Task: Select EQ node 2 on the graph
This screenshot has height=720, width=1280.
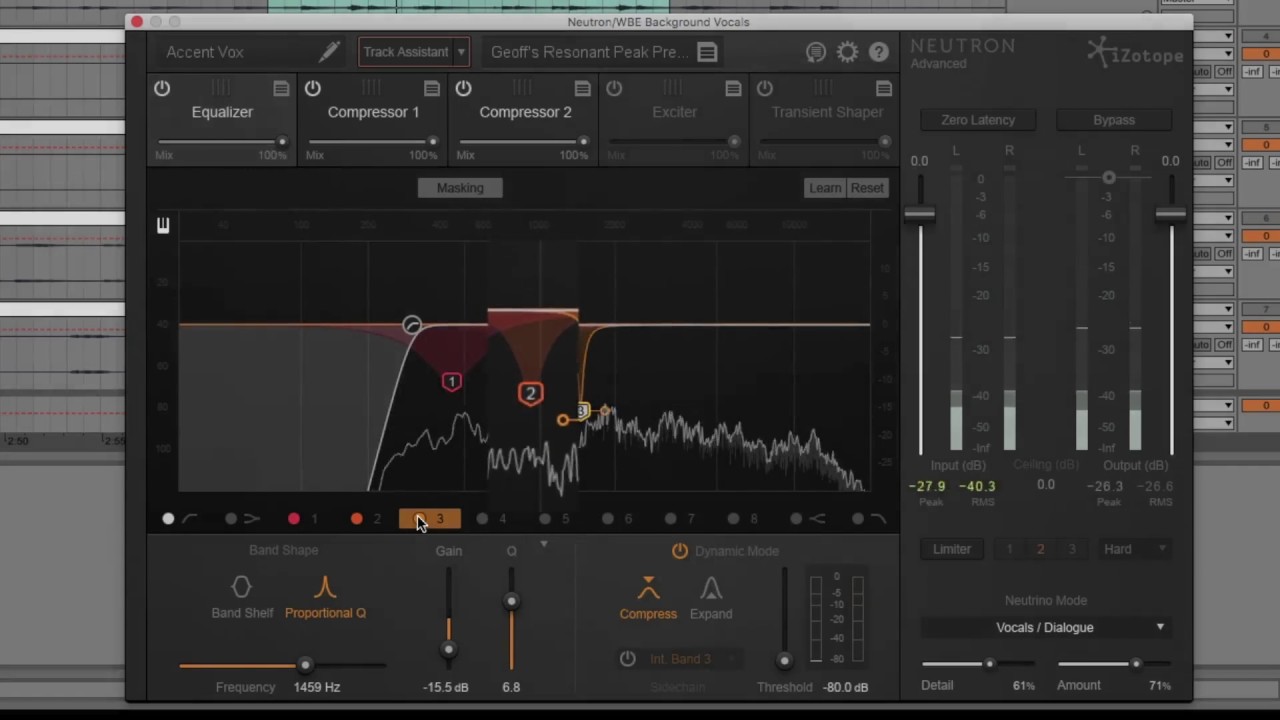Action: click(x=530, y=393)
